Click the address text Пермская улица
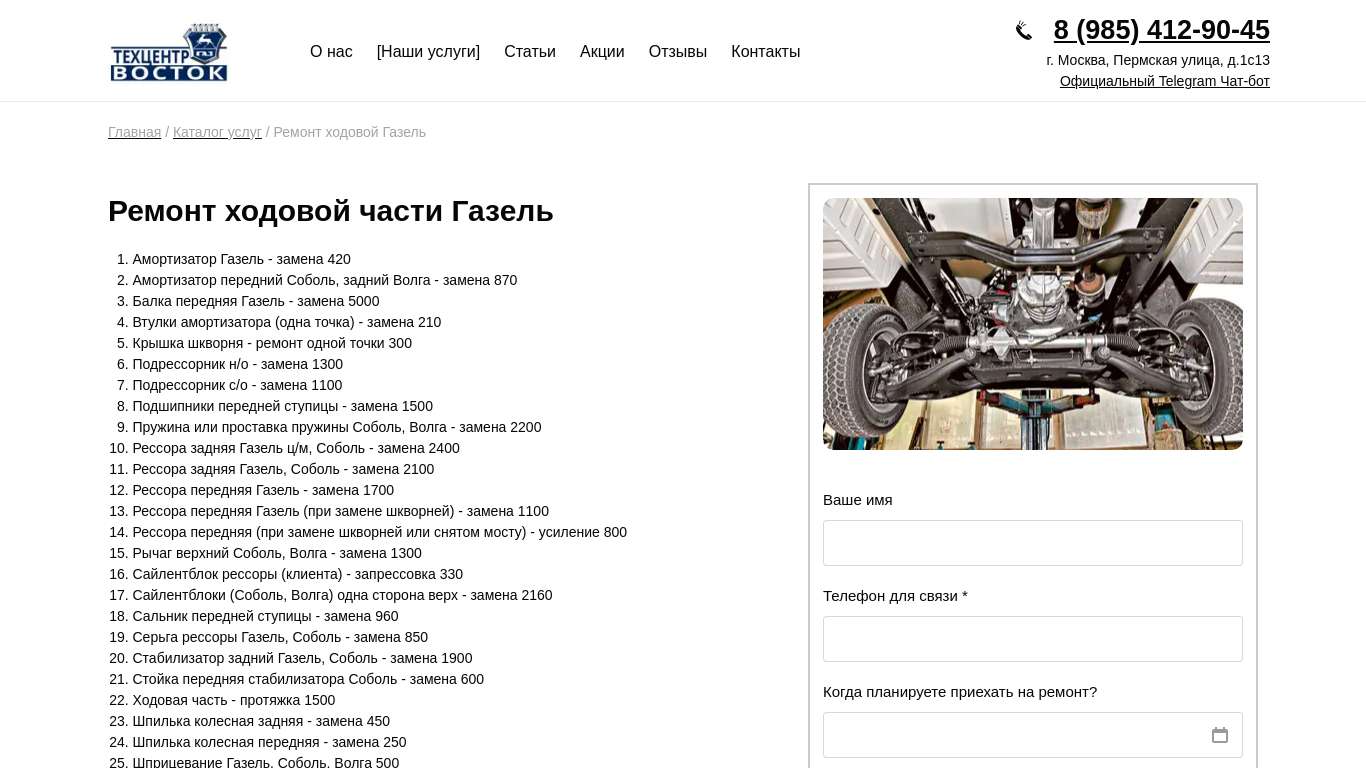 tap(1158, 60)
